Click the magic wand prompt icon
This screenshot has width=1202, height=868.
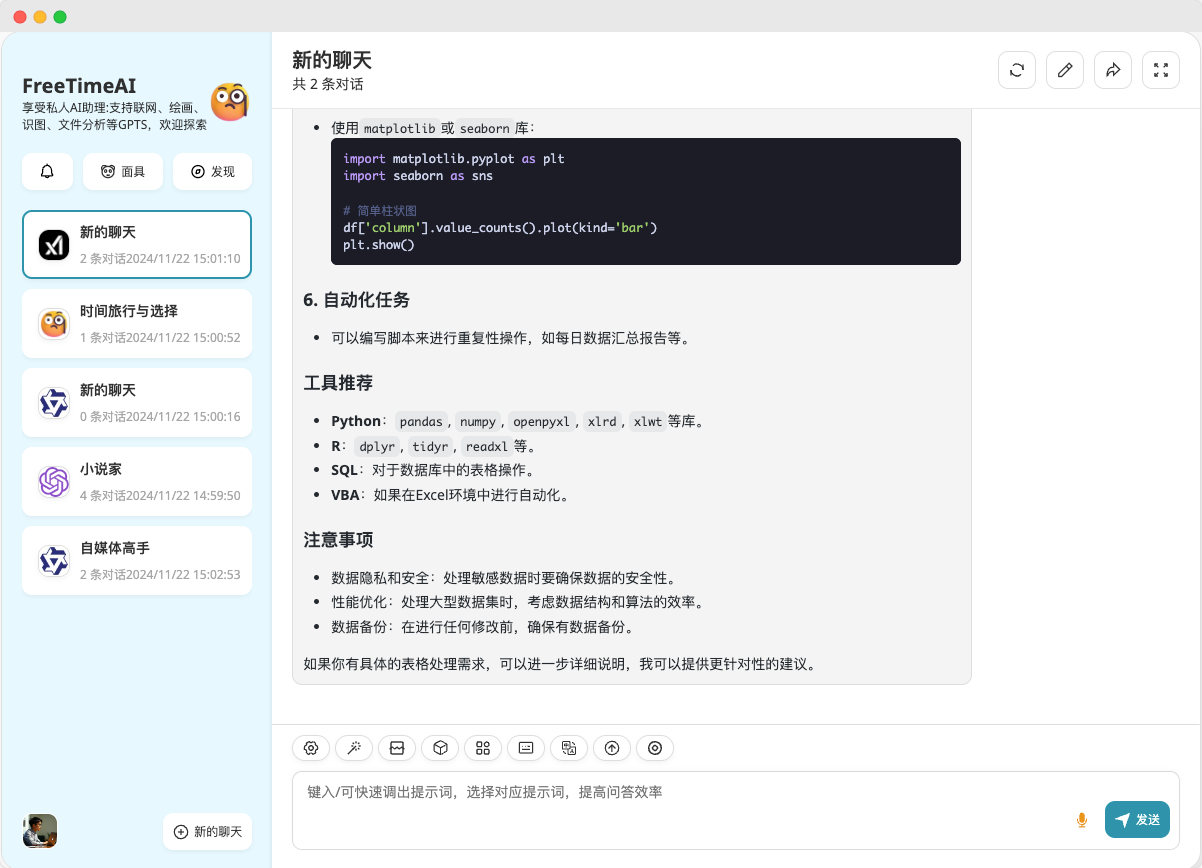pyautogui.click(x=353, y=748)
